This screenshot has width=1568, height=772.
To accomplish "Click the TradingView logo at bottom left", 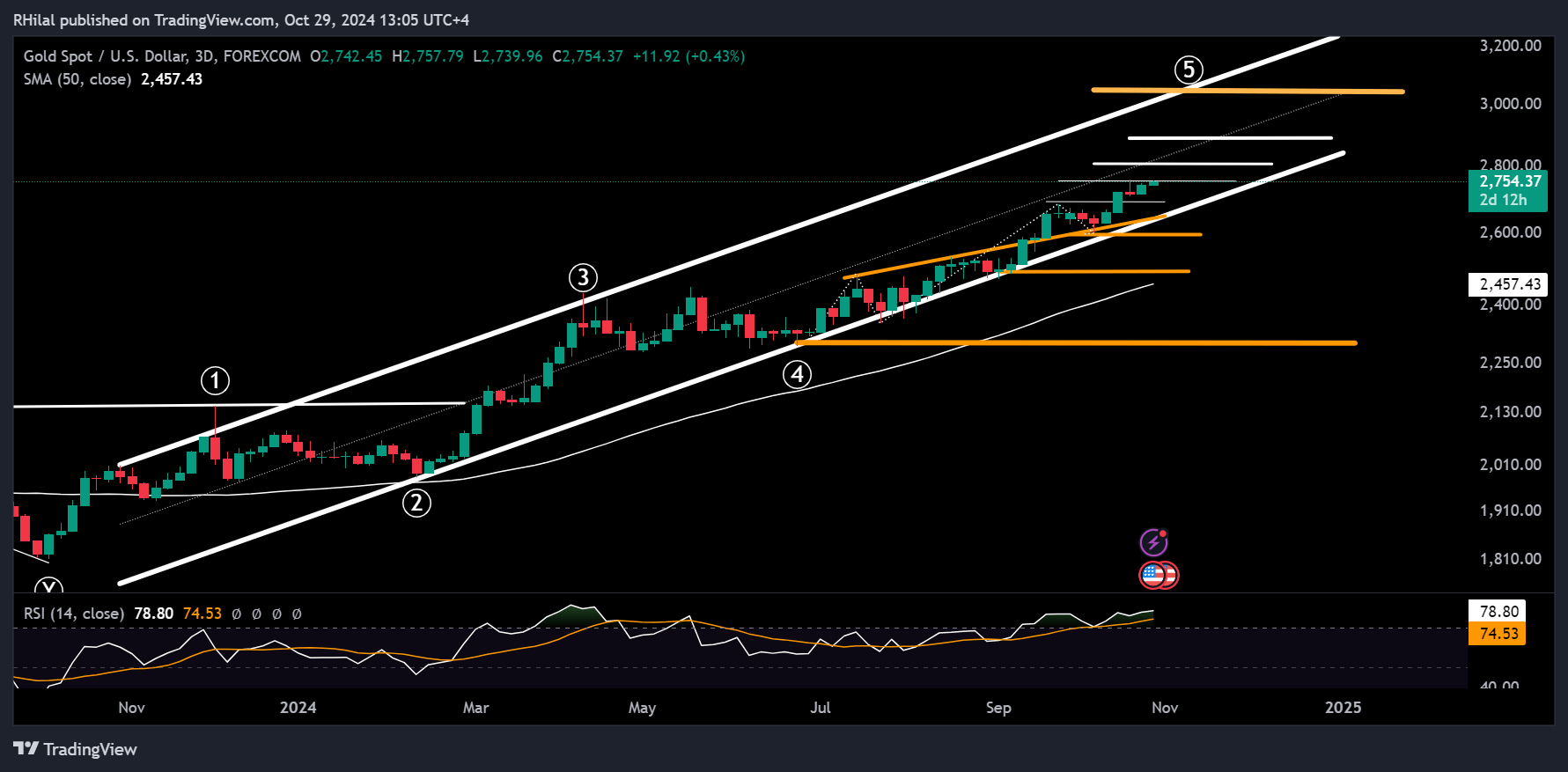I will pos(76,749).
